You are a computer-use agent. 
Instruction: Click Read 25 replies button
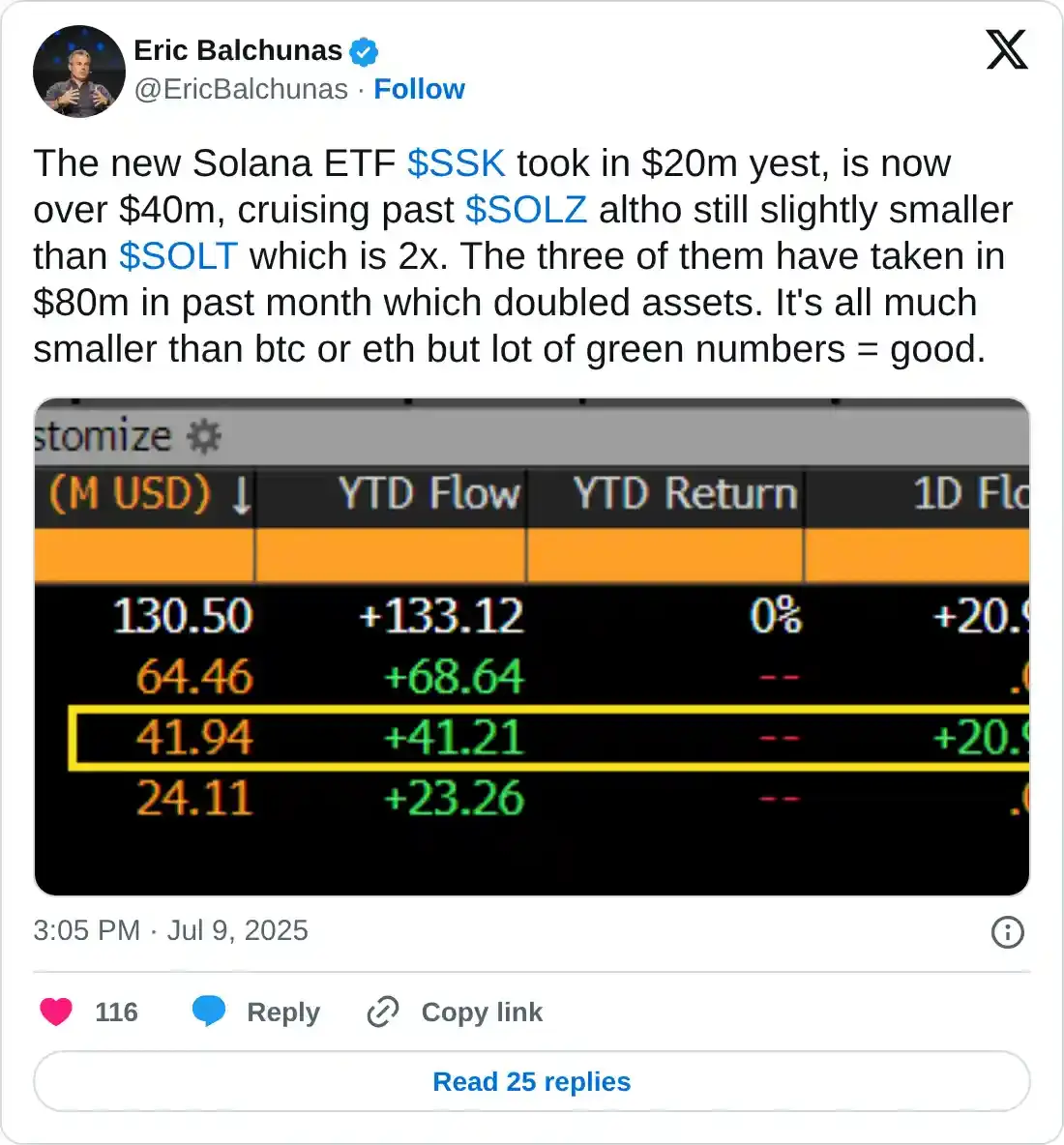point(532,1081)
